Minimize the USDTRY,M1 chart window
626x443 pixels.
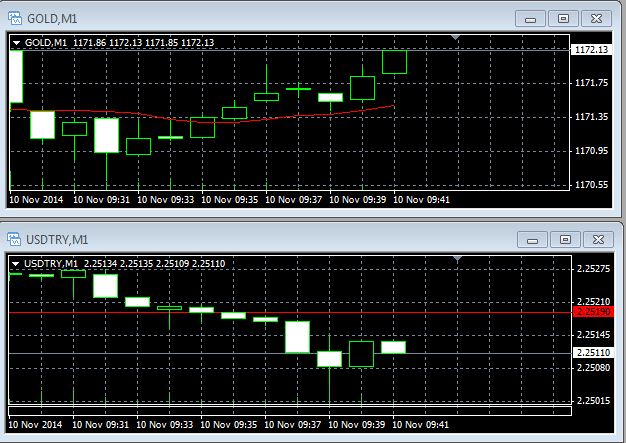click(532, 239)
